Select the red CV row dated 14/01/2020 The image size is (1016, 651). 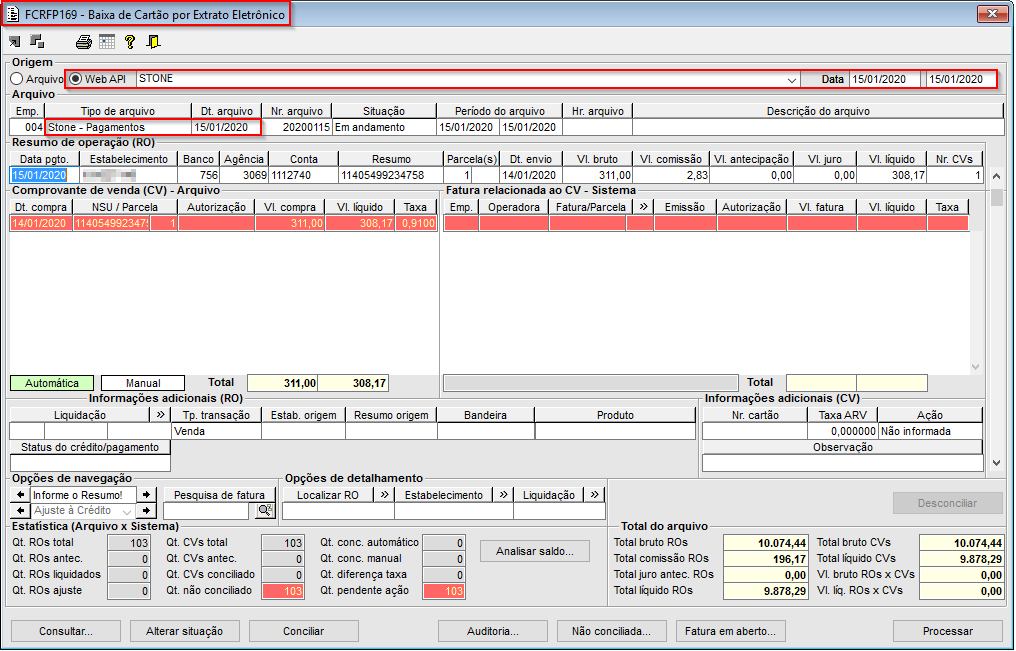tap(224, 223)
